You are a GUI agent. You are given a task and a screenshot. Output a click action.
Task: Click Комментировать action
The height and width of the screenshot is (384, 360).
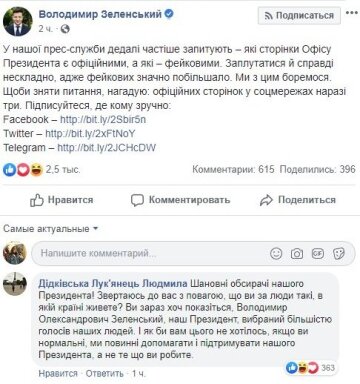180,200
